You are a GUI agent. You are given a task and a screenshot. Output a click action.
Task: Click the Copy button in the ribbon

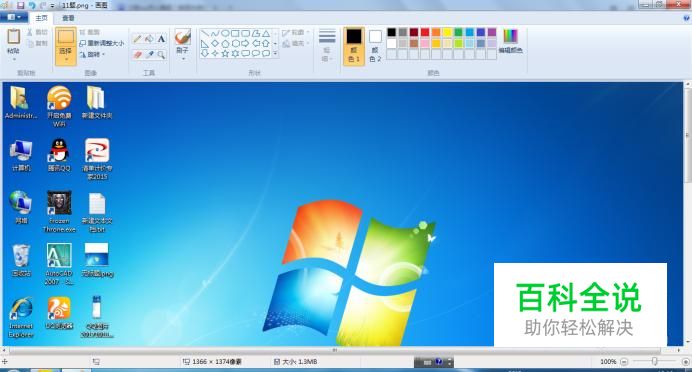(37, 43)
